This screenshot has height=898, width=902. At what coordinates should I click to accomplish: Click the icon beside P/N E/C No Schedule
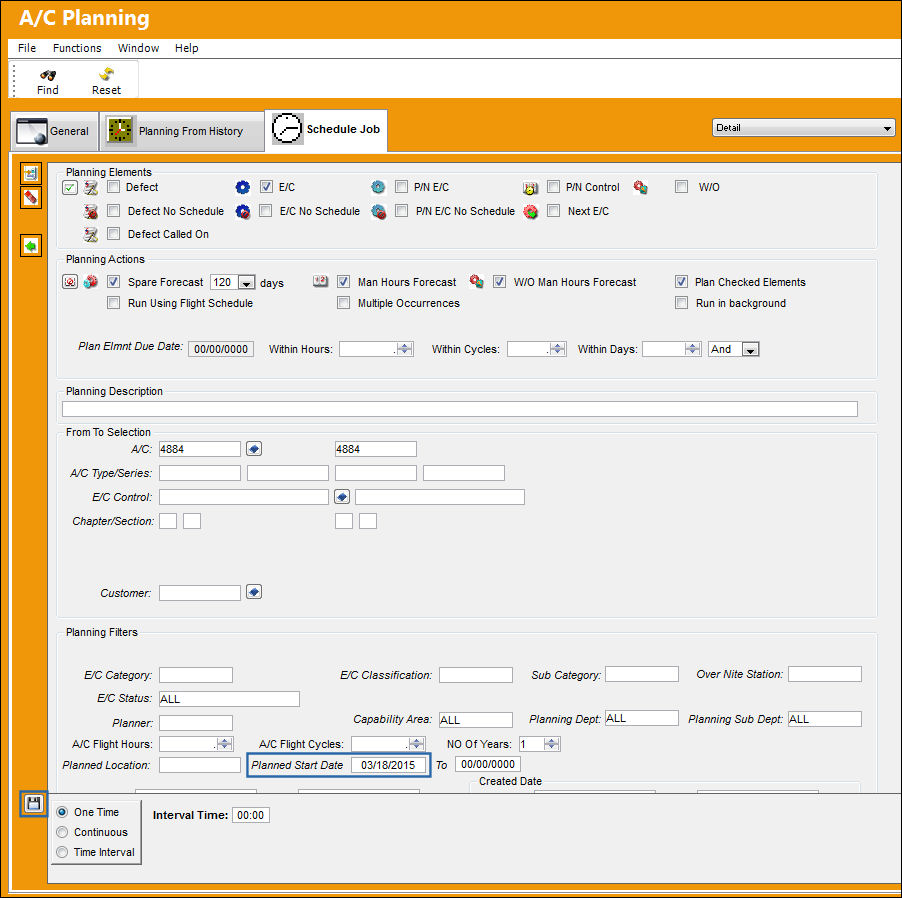point(378,212)
